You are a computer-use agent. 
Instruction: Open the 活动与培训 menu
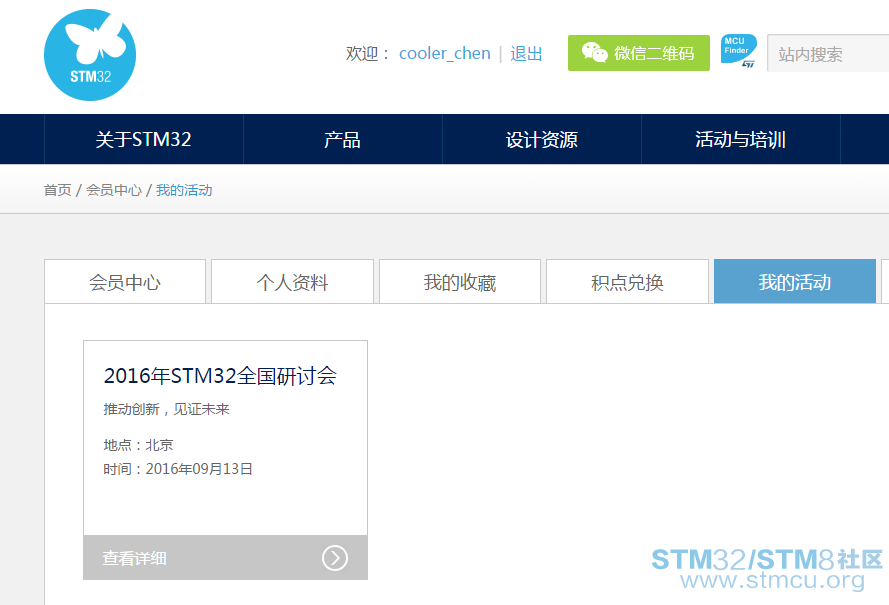click(x=740, y=139)
